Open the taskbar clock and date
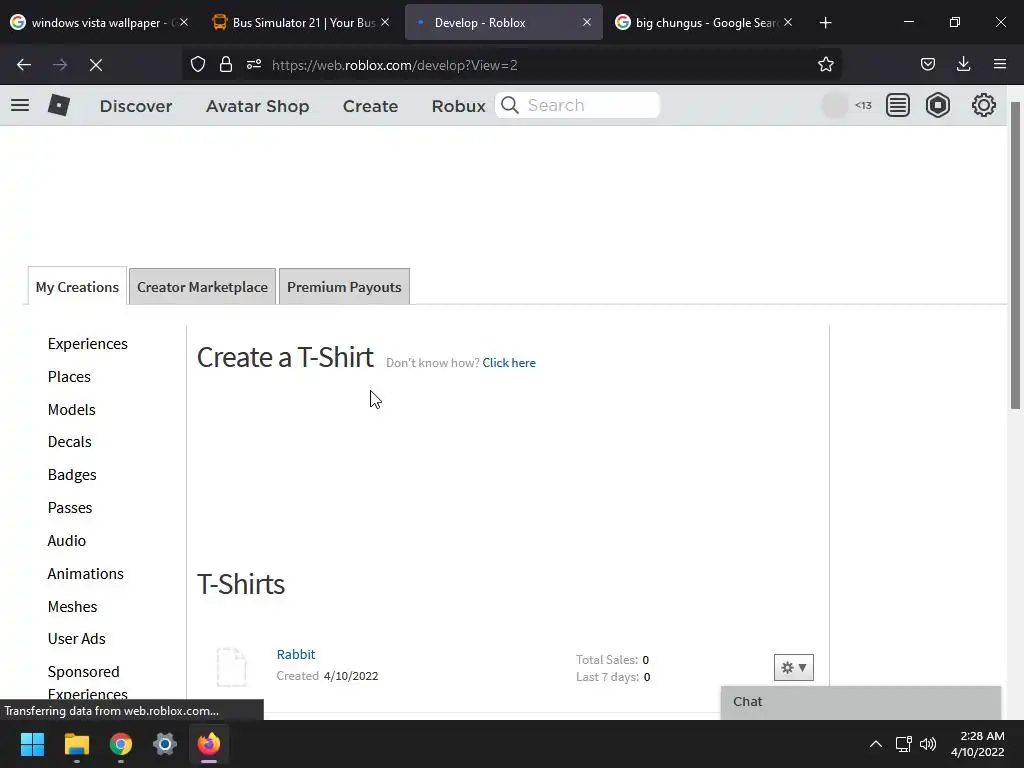Image resolution: width=1024 pixels, height=768 pixels. coord(977,744)
